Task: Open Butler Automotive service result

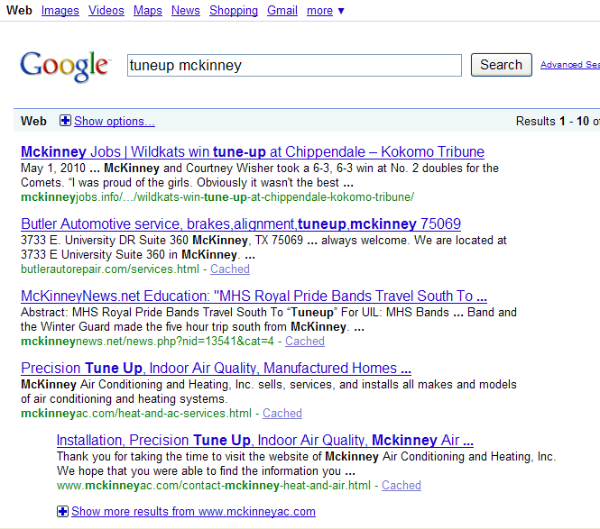Action: pos(240,224)
